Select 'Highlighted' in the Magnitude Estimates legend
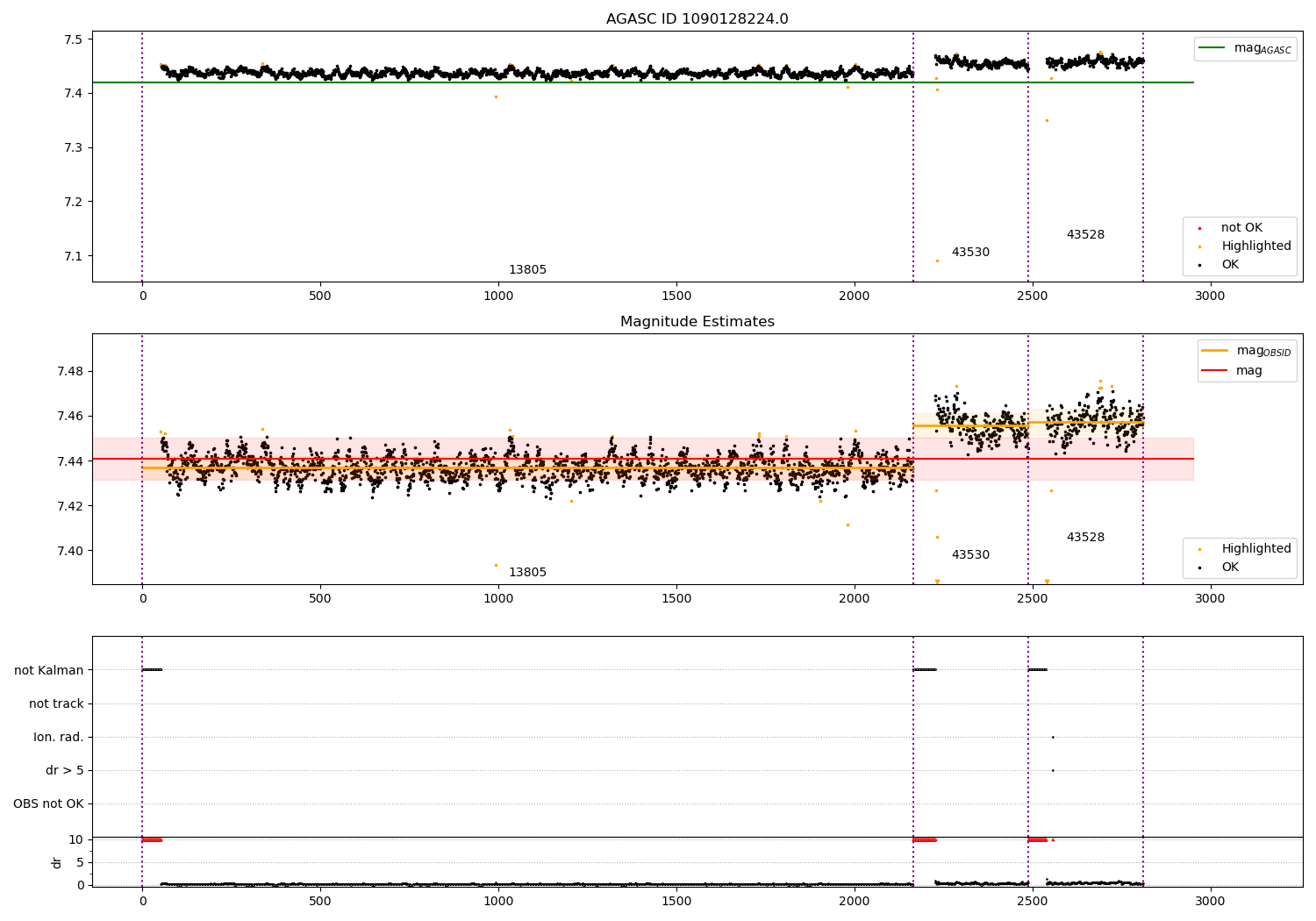The height and width of the screenshot is (921, 1316). (1256, 549)
